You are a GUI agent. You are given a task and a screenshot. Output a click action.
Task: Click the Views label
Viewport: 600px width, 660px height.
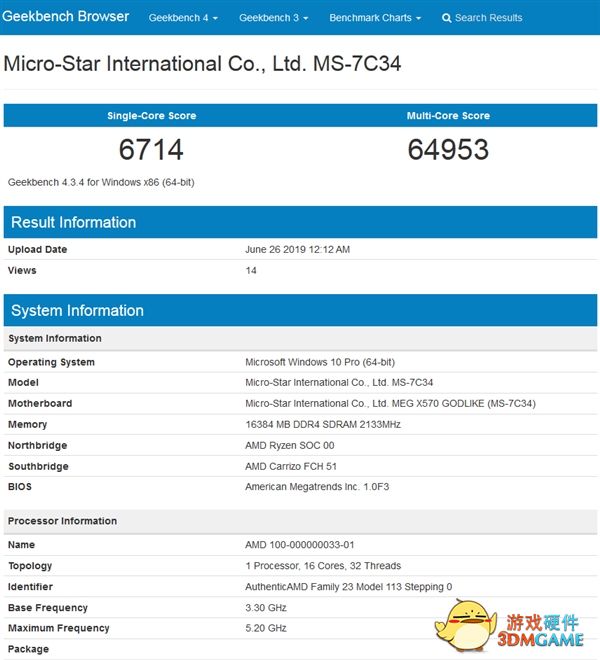pyautogui.click(x=22, y=270)
